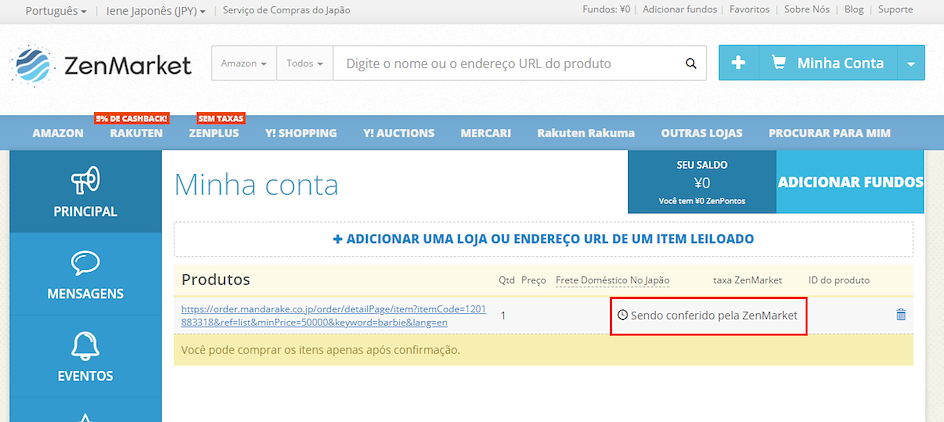Click 5% DE CASHBACK badge
The width and height of the screenshot is (944, 422).
(x=132, y=119)
